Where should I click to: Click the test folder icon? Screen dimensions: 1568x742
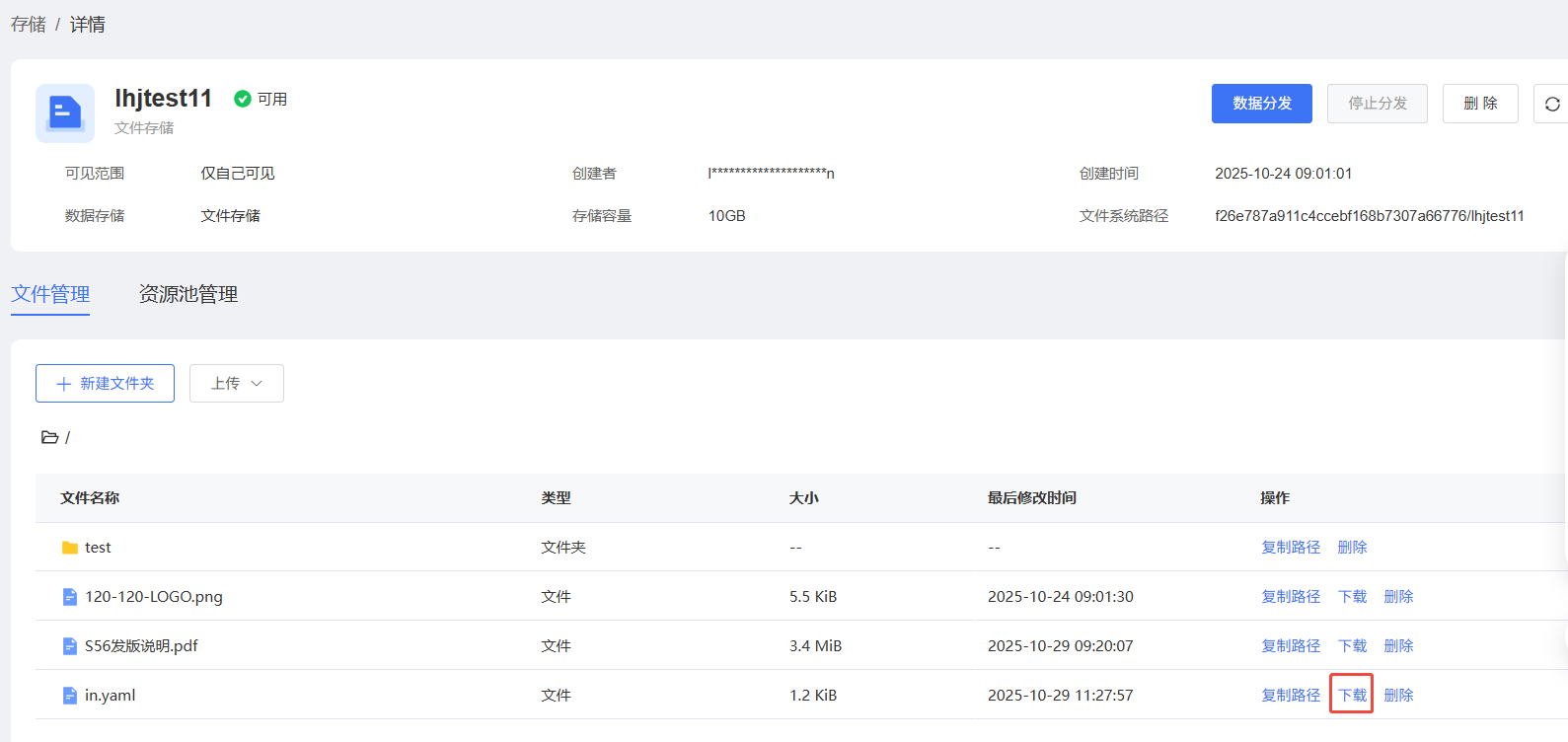[70, 548]
